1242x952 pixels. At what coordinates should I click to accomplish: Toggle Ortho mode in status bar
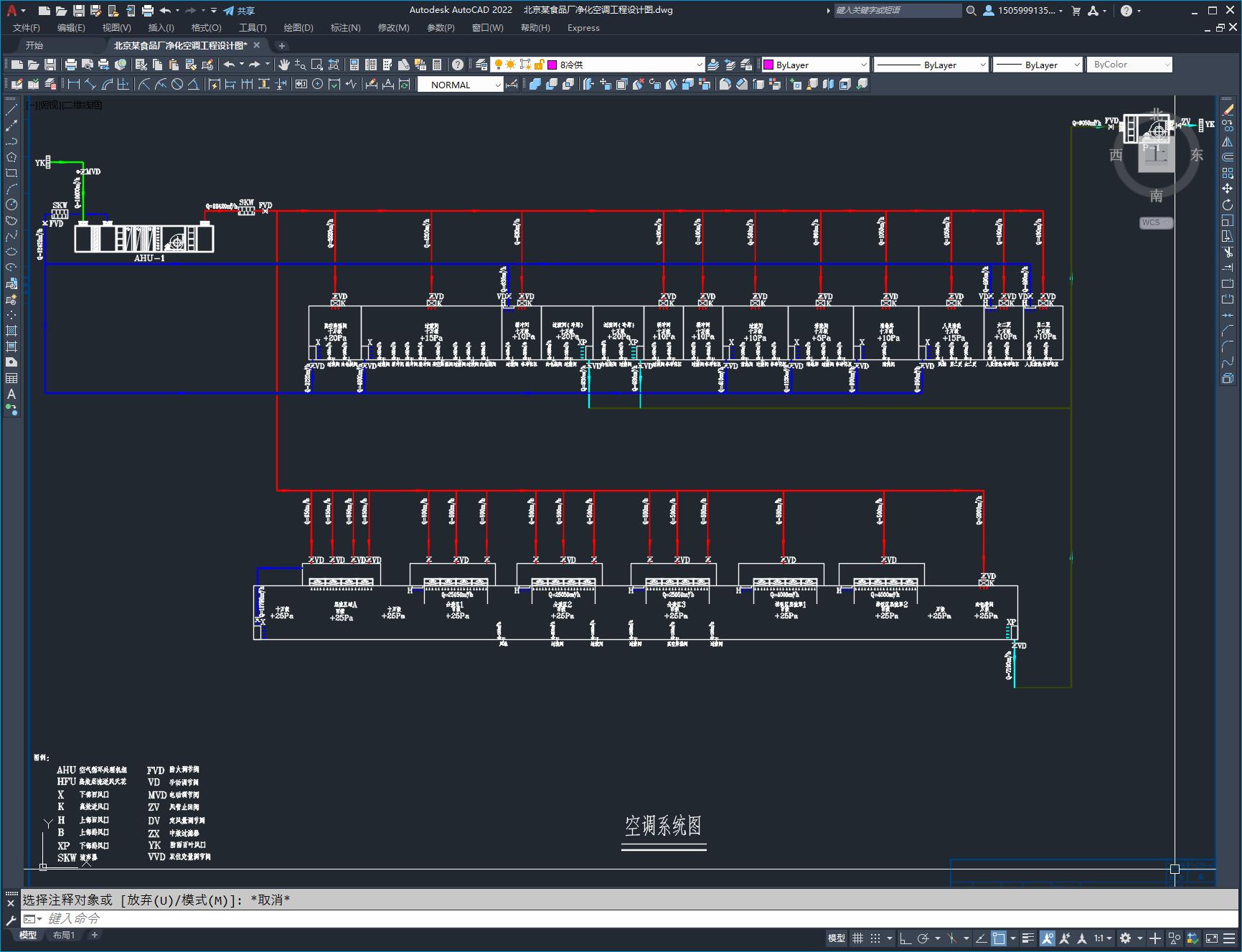(x=905, y=938)
